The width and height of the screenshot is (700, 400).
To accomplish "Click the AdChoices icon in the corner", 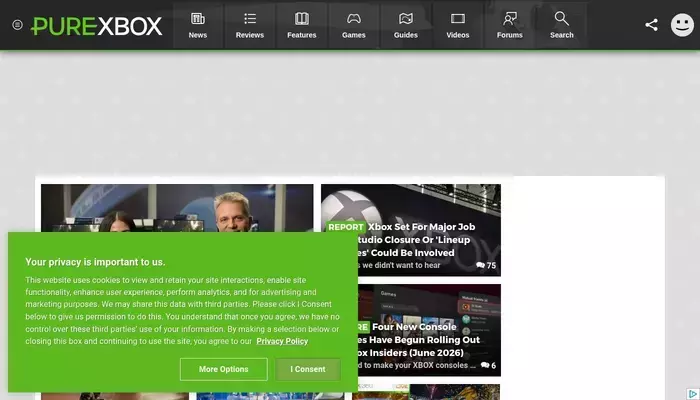I will tap(693, 394).
